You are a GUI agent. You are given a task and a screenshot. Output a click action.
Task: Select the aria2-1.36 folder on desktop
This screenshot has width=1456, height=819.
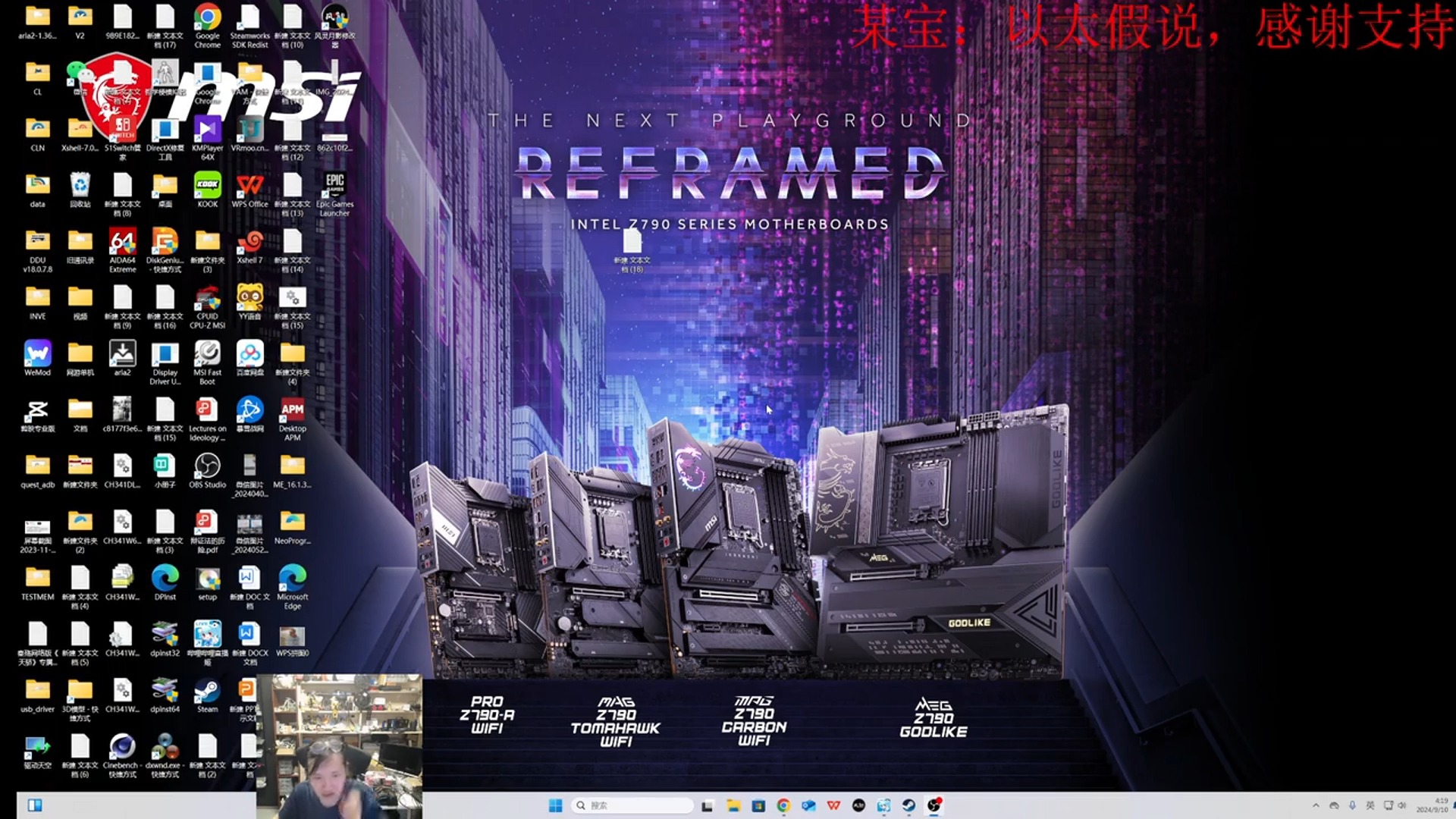point(37,23)
